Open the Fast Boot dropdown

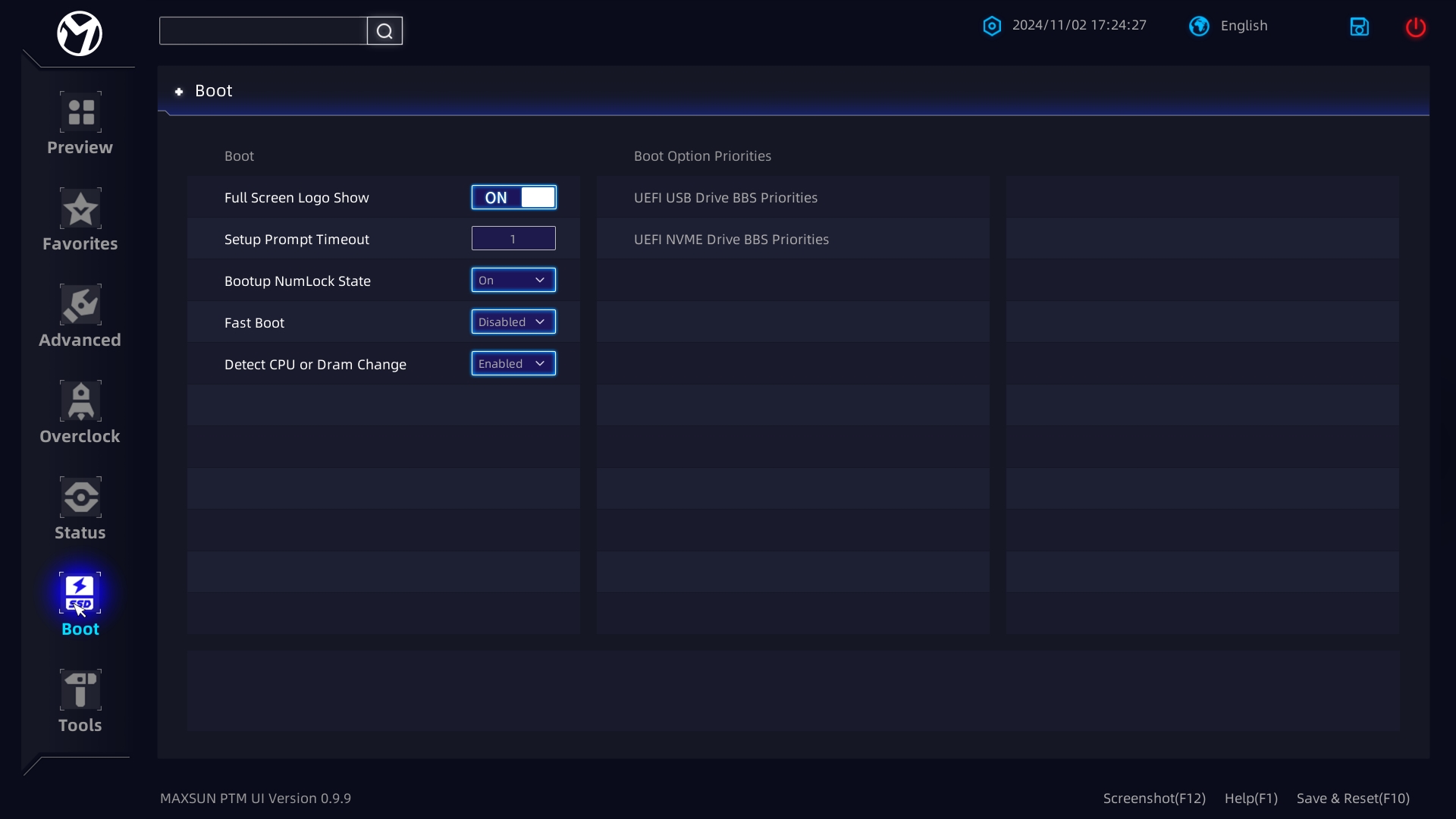(x=513, y=322)
